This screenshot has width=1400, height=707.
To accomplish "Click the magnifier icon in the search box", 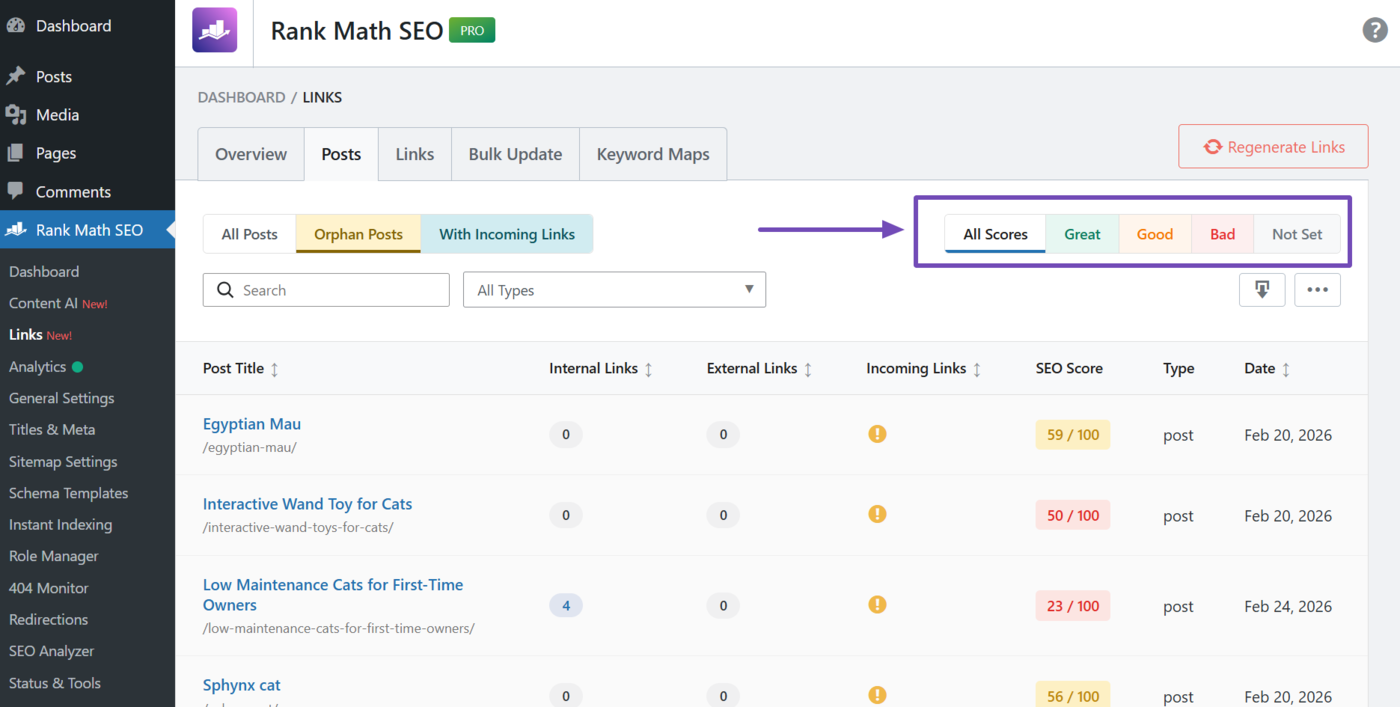I will click(225, 289).
